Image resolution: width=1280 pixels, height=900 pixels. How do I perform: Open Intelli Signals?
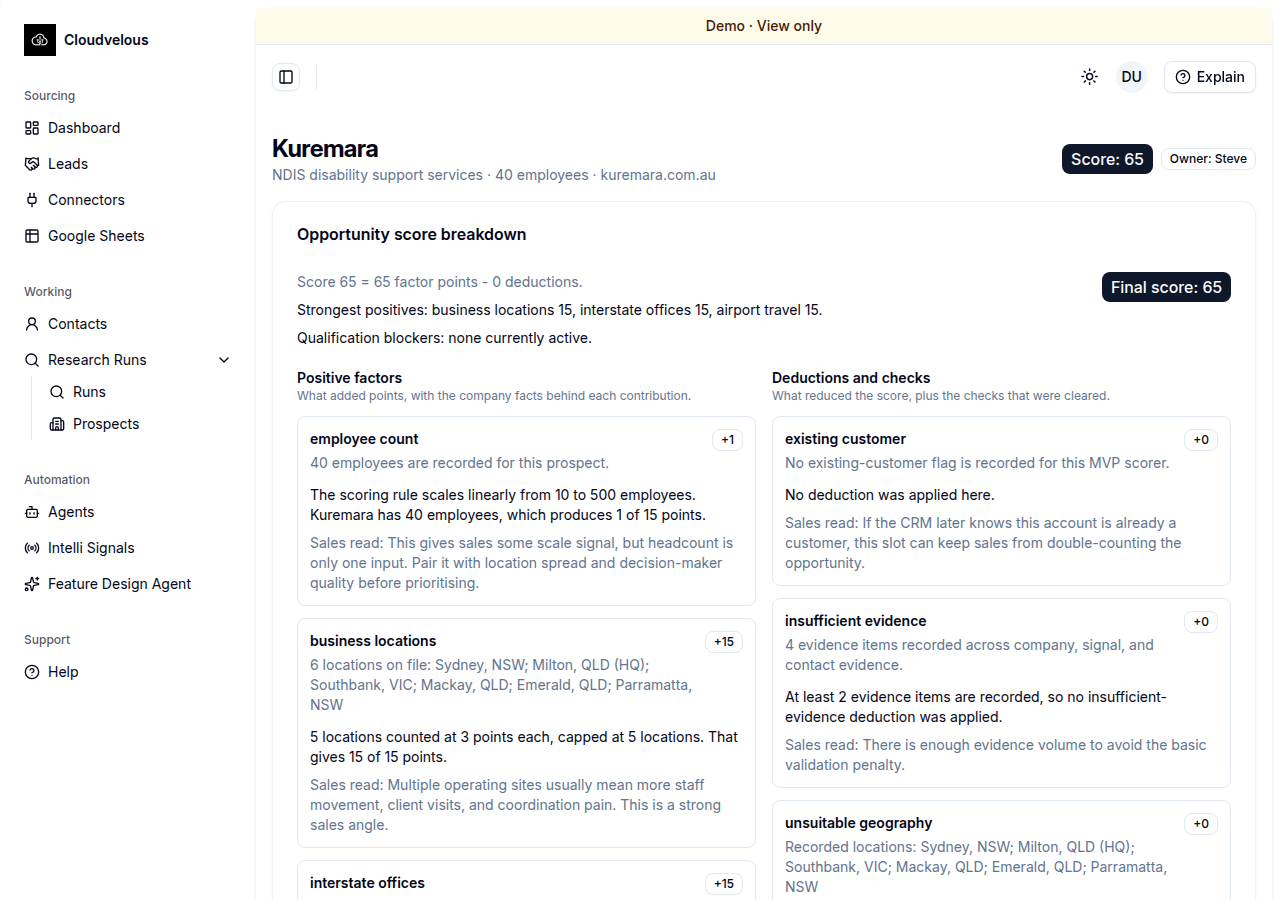128,548
